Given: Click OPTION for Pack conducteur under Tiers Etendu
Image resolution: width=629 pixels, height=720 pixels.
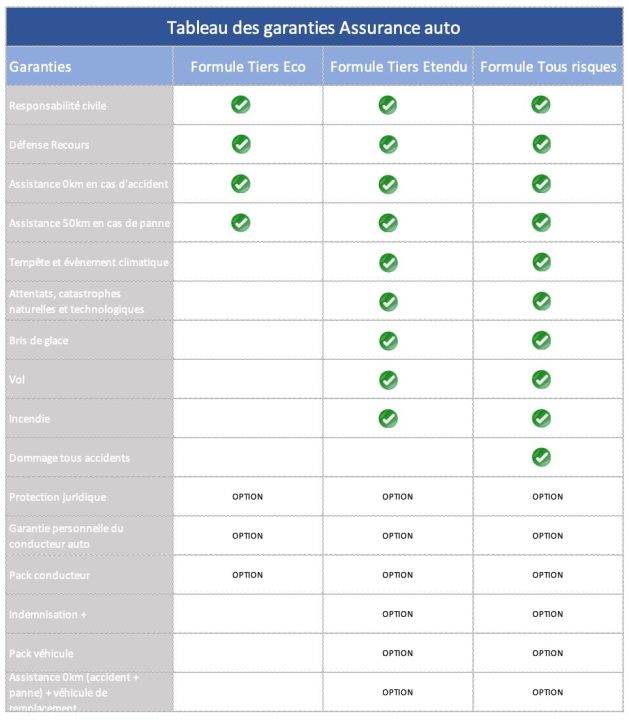Looking at the screenshot, I should (x=397, y=575).
